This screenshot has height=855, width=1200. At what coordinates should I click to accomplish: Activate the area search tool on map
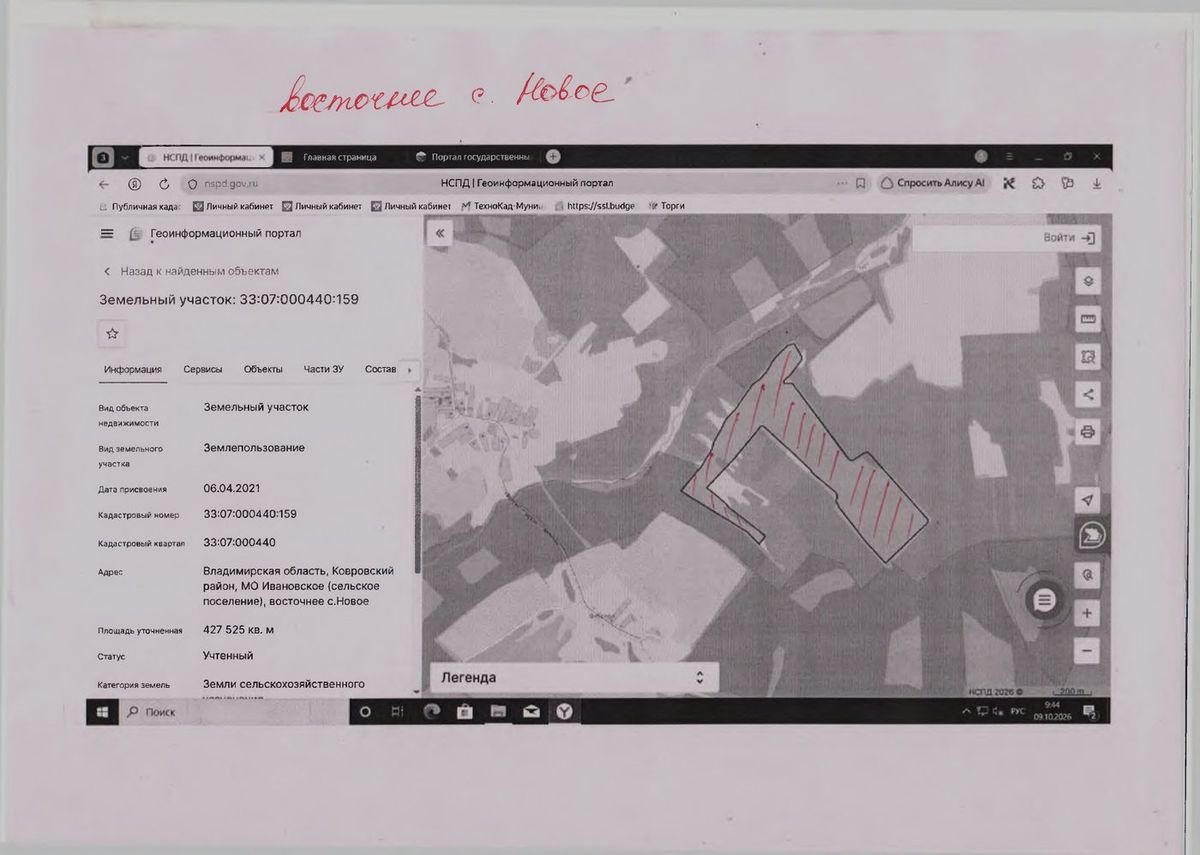[x=1088, y=356]
